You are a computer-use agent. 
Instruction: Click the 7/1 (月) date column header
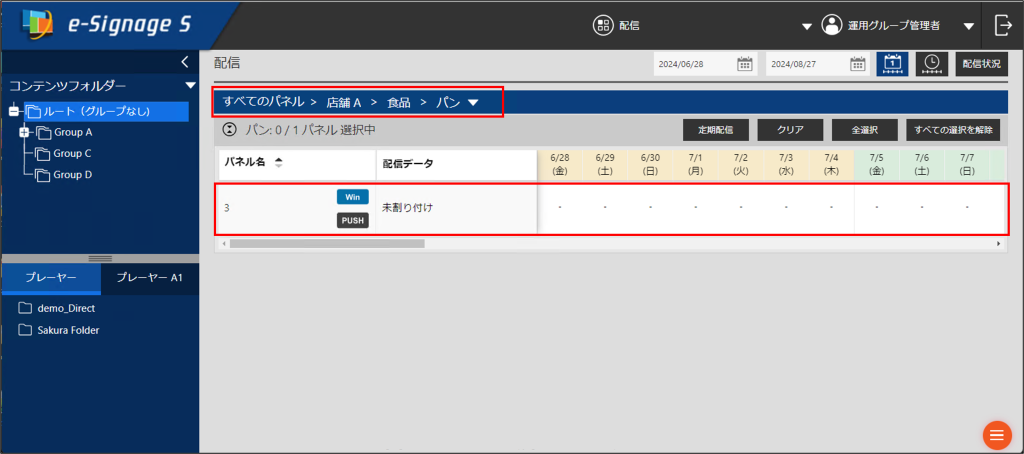click(x=696, y=165)
